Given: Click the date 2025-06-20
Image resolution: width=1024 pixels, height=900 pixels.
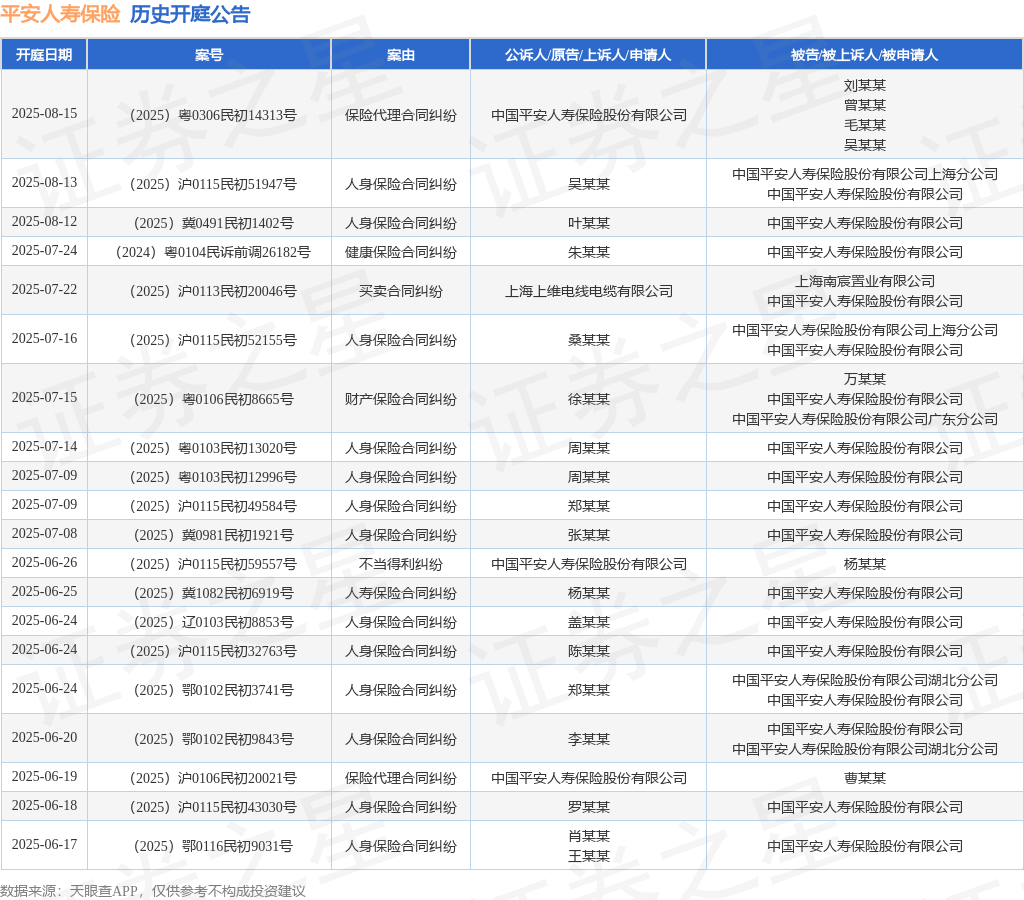Looking at the screenshot, I should coord(44,738).
